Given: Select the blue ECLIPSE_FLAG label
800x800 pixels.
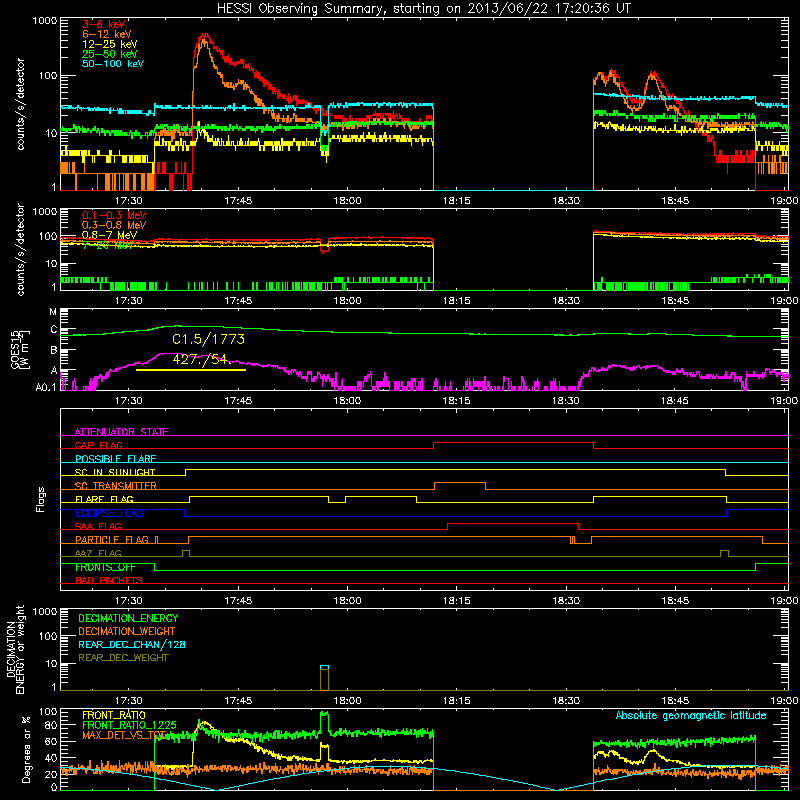Looking at the screenshot, I should (x=109, y=513).
